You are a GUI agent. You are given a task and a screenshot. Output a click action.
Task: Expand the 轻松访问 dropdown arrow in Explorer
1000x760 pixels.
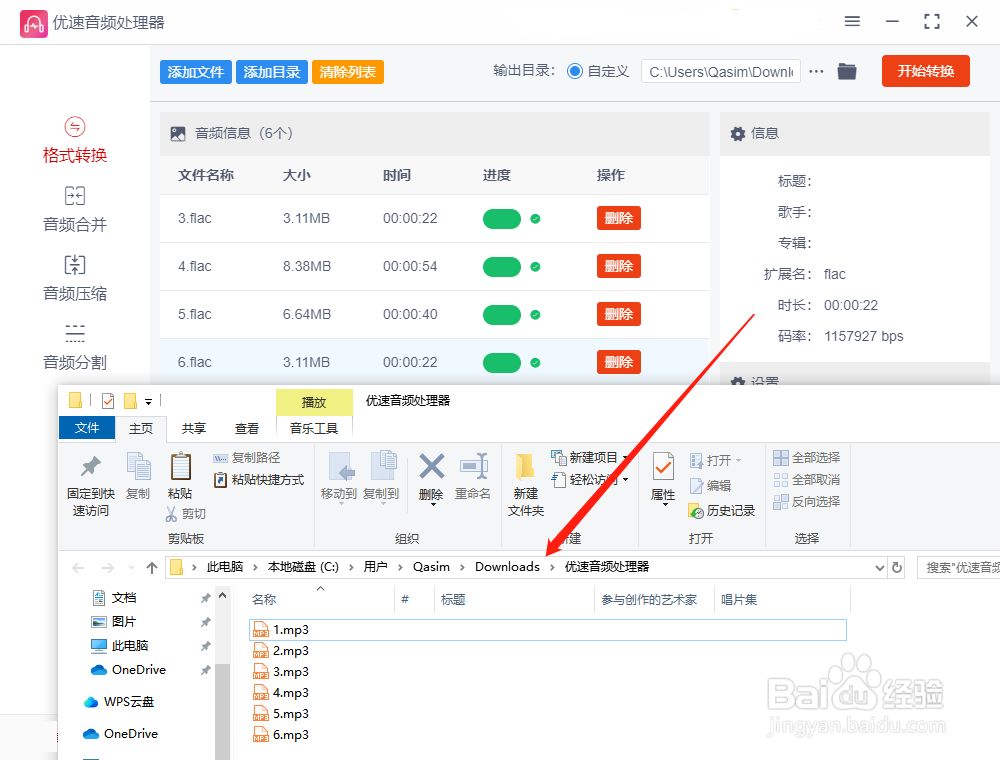point(626,479)
